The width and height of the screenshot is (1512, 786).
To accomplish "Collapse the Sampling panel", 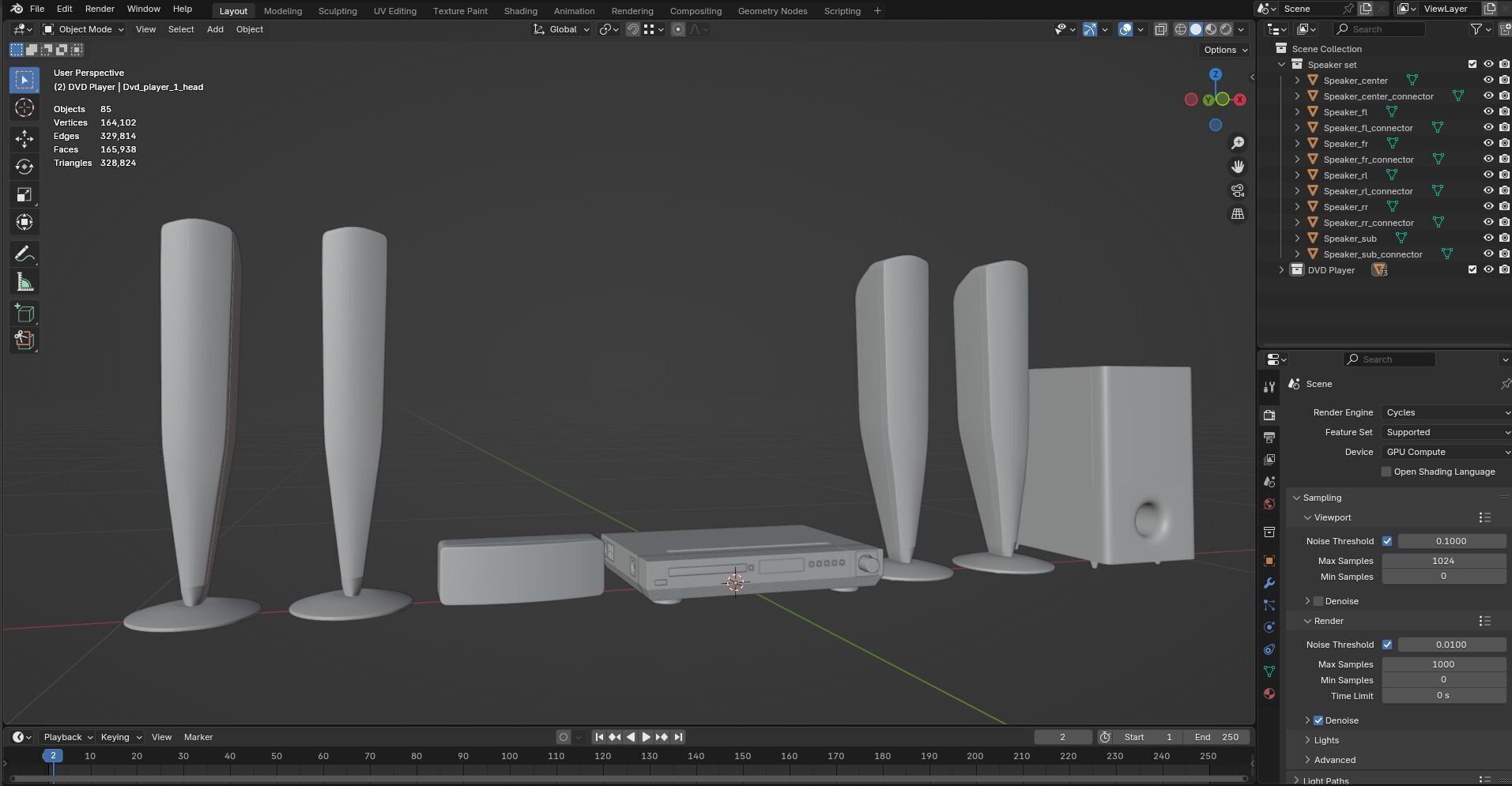I will coord(1297,498).
